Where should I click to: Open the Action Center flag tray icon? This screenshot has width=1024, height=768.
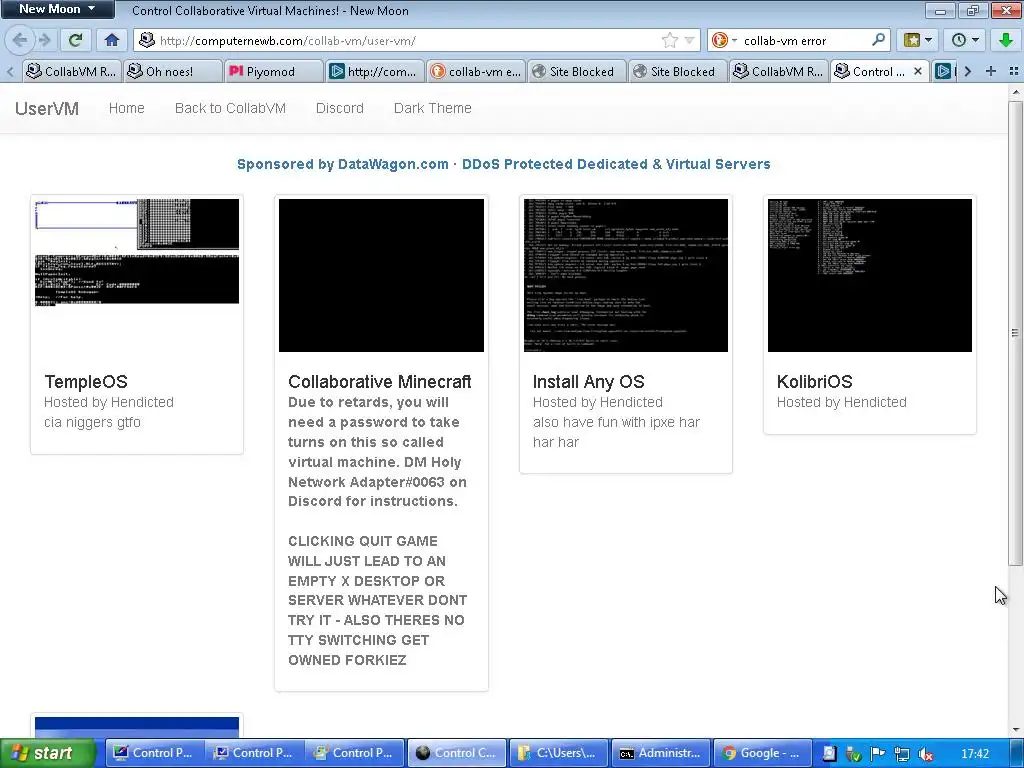tap(877, 754)
